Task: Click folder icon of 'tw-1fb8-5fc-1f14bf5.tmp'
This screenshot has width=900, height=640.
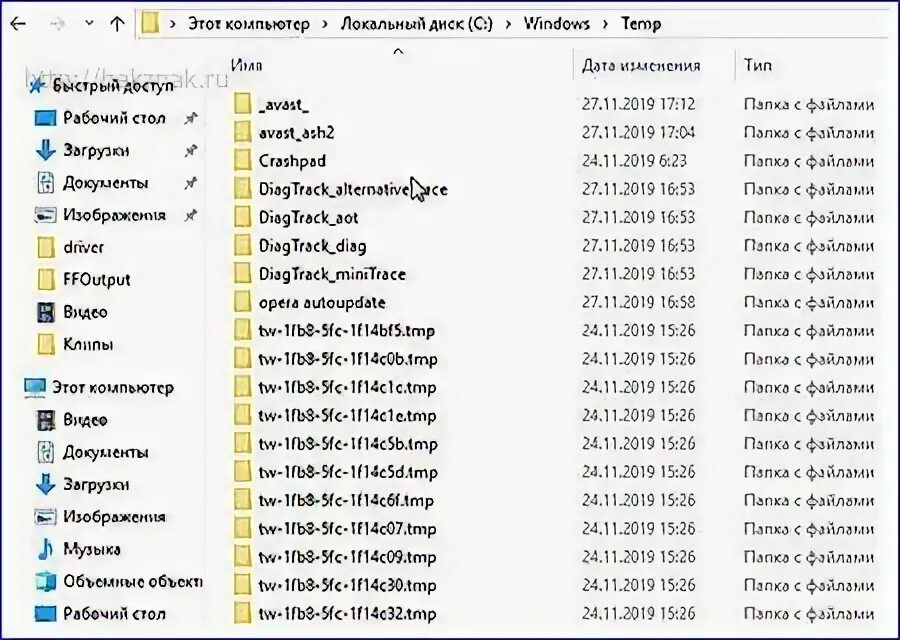Action: (243, 331)
